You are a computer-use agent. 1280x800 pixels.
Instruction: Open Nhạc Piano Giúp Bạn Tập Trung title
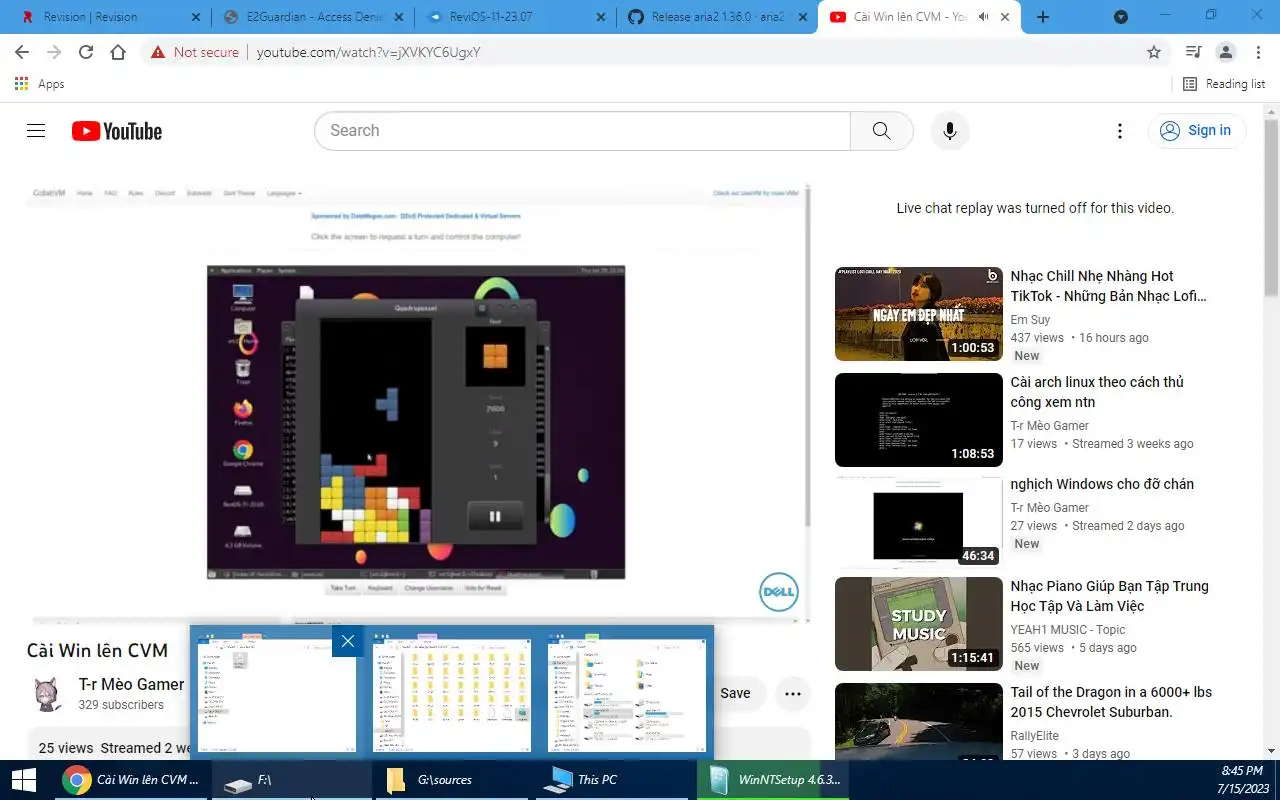[1109, 596]
